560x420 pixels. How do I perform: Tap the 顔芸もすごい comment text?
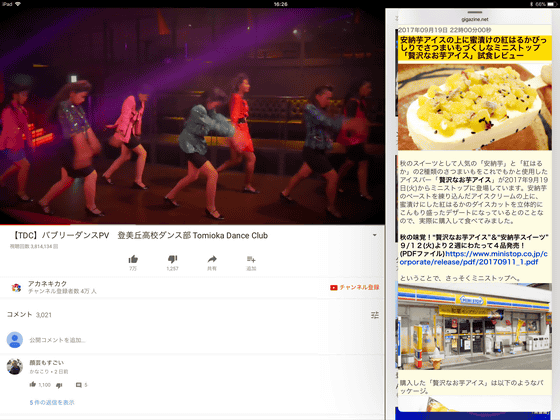(46, 362)
